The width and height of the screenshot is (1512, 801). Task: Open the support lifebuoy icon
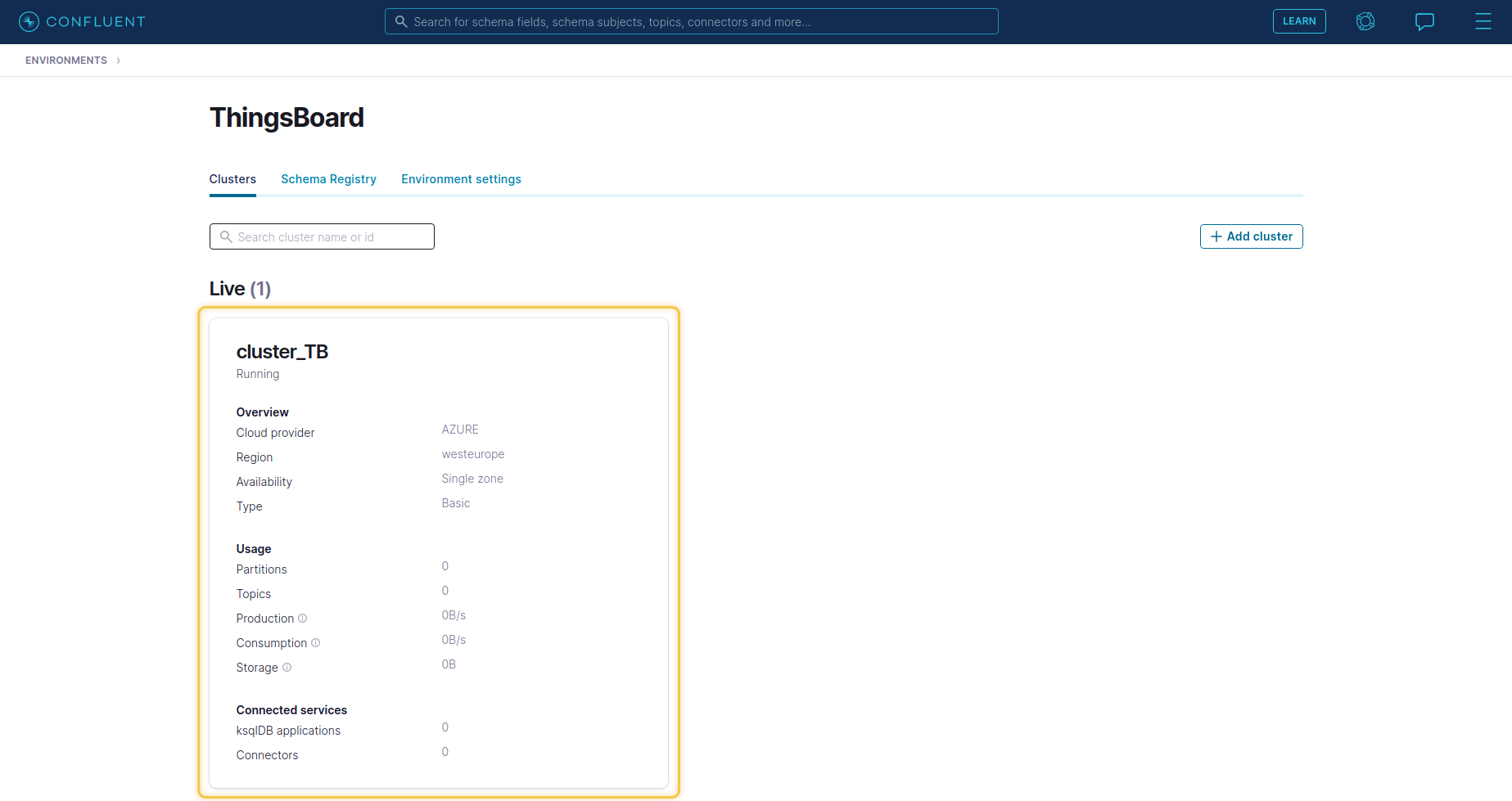pyautogui.click(x=1365, y=22)
